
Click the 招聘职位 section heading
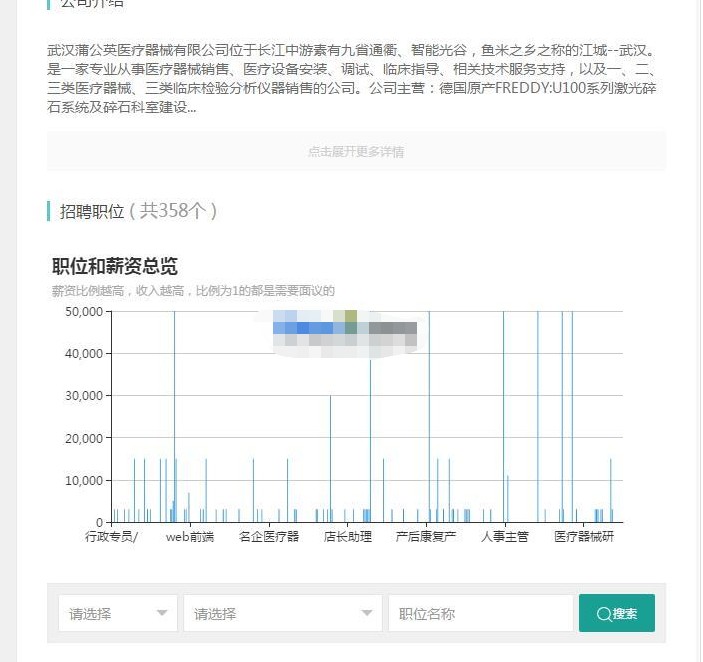[92, 211]
